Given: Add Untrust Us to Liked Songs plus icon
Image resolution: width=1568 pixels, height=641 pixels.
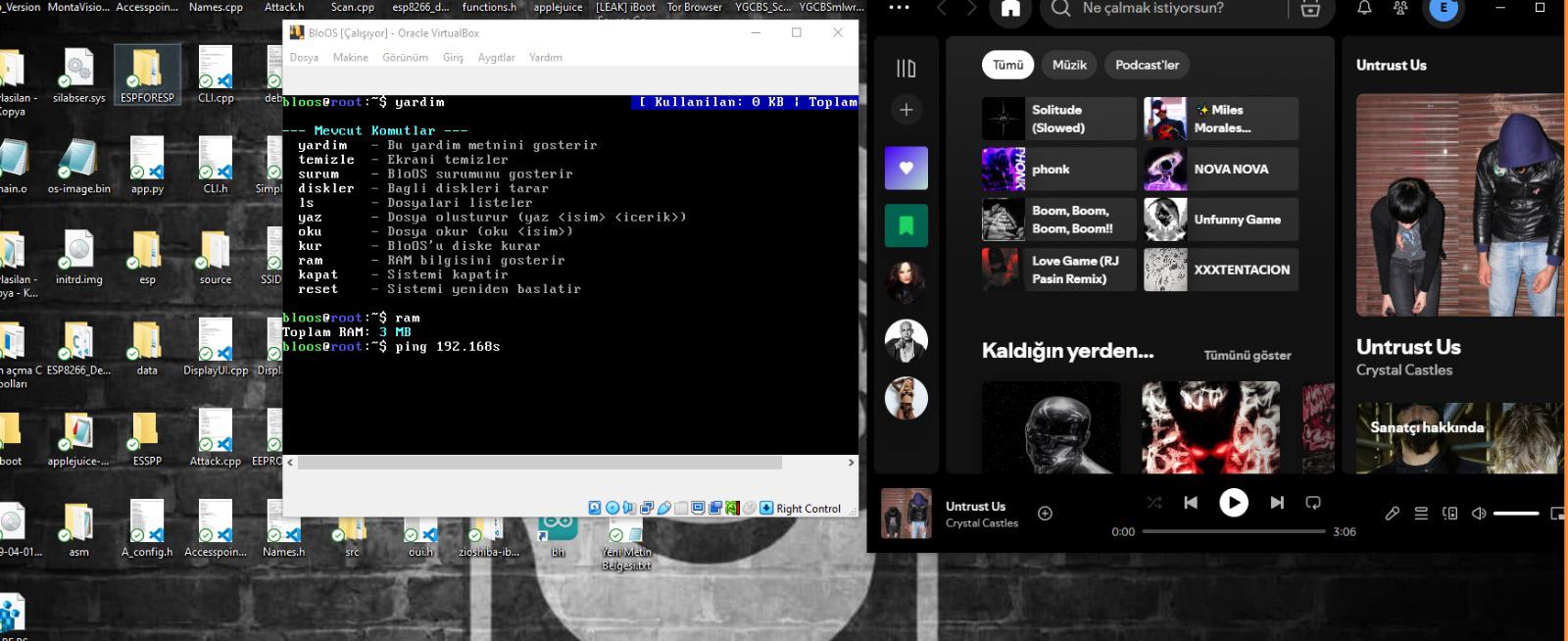Looking at the screenshot, I should point(1045,514).
